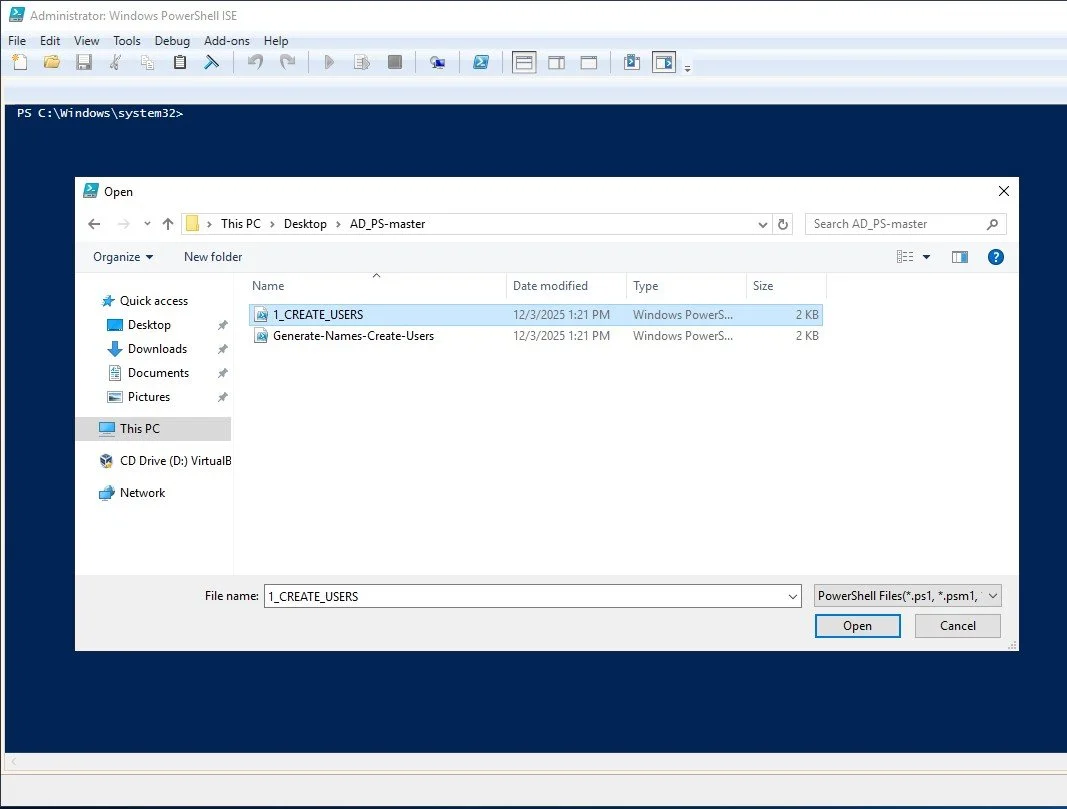
Task: Click the Open script folder icon in toolbar
Action: 52,63
